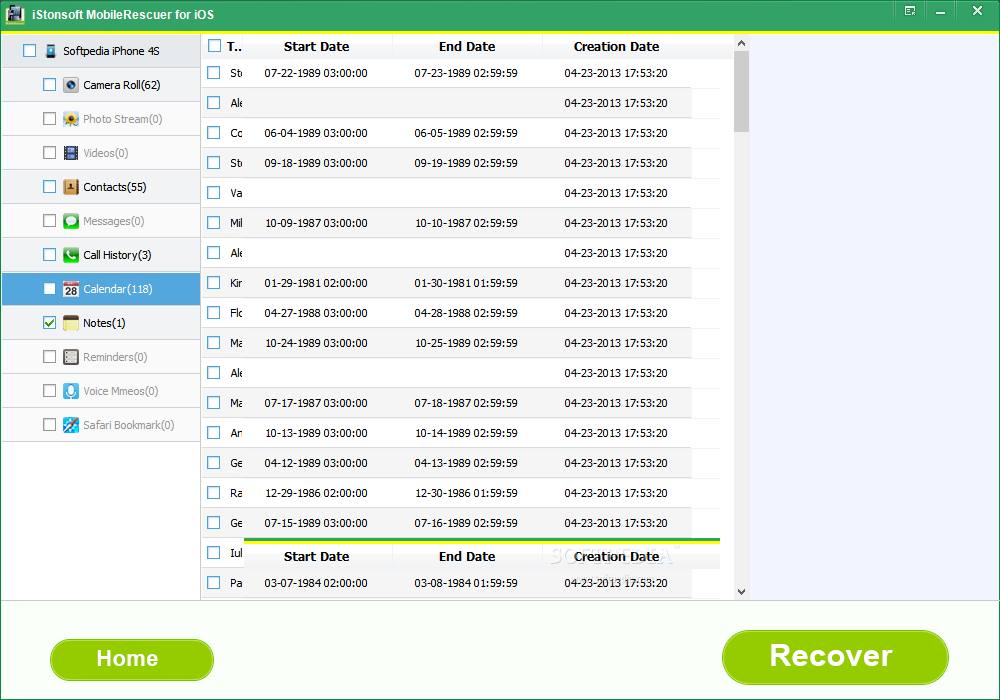Select the start date 10-13-1989 03:00:00
This screenshot has width=1000, height=700.
click(x=316, y=433)
